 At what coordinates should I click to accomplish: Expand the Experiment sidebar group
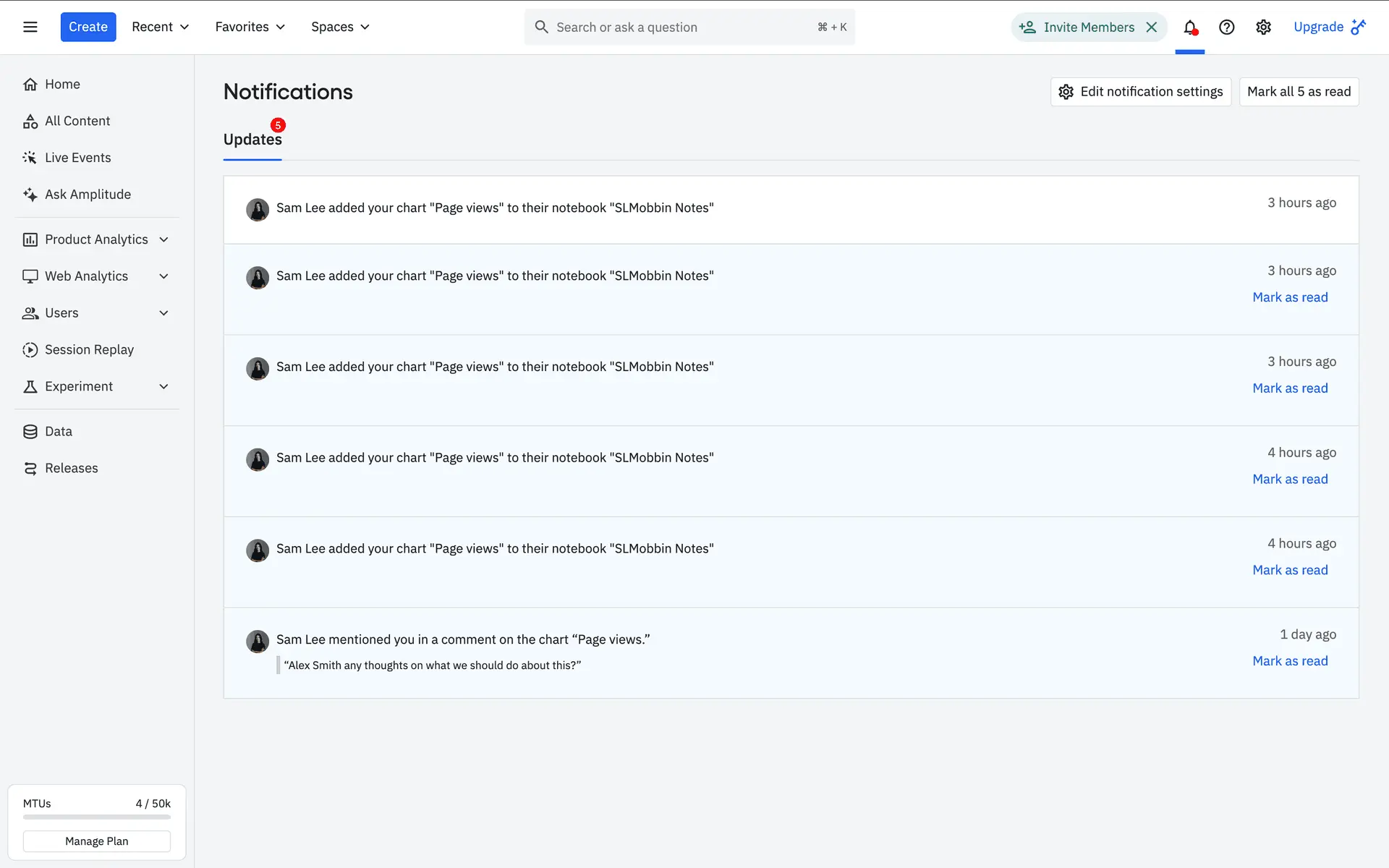coord(163,386)
